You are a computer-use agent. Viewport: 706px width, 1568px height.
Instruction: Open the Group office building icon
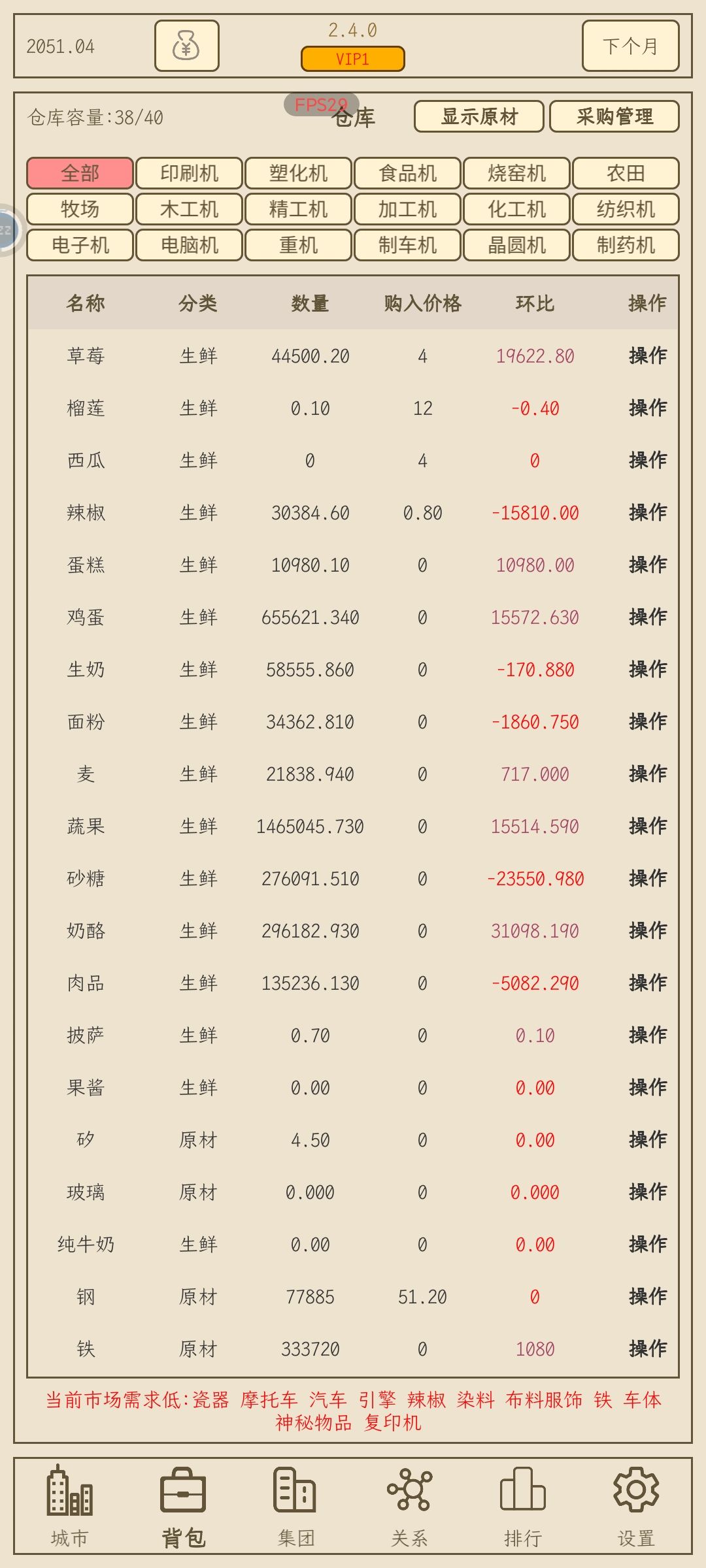(x=295, y=1491)
